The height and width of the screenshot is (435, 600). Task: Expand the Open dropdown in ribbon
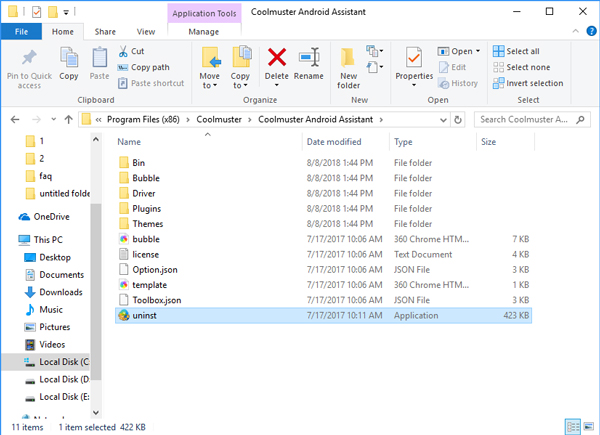477,51
